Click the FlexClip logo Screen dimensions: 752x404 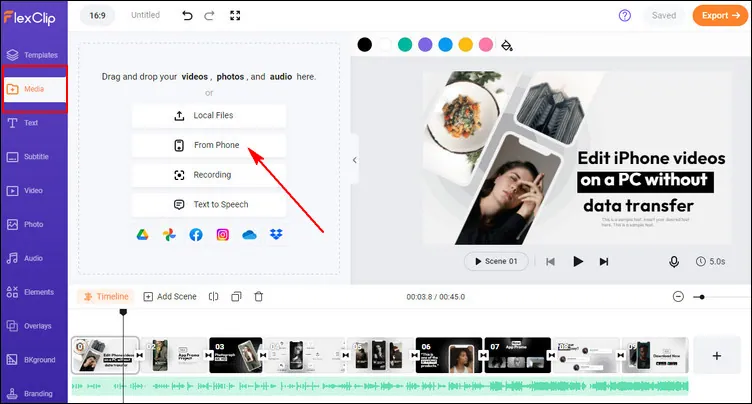(30, 18)
